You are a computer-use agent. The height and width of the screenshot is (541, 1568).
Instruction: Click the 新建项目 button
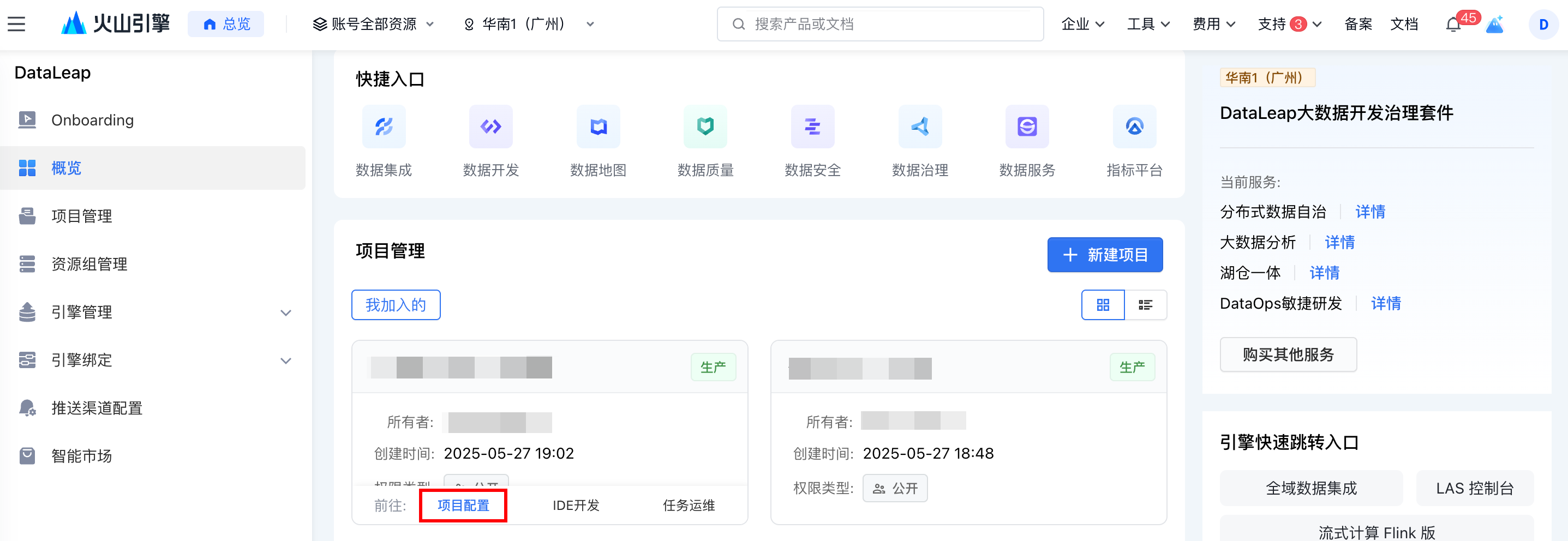[x=1105, y=254]
